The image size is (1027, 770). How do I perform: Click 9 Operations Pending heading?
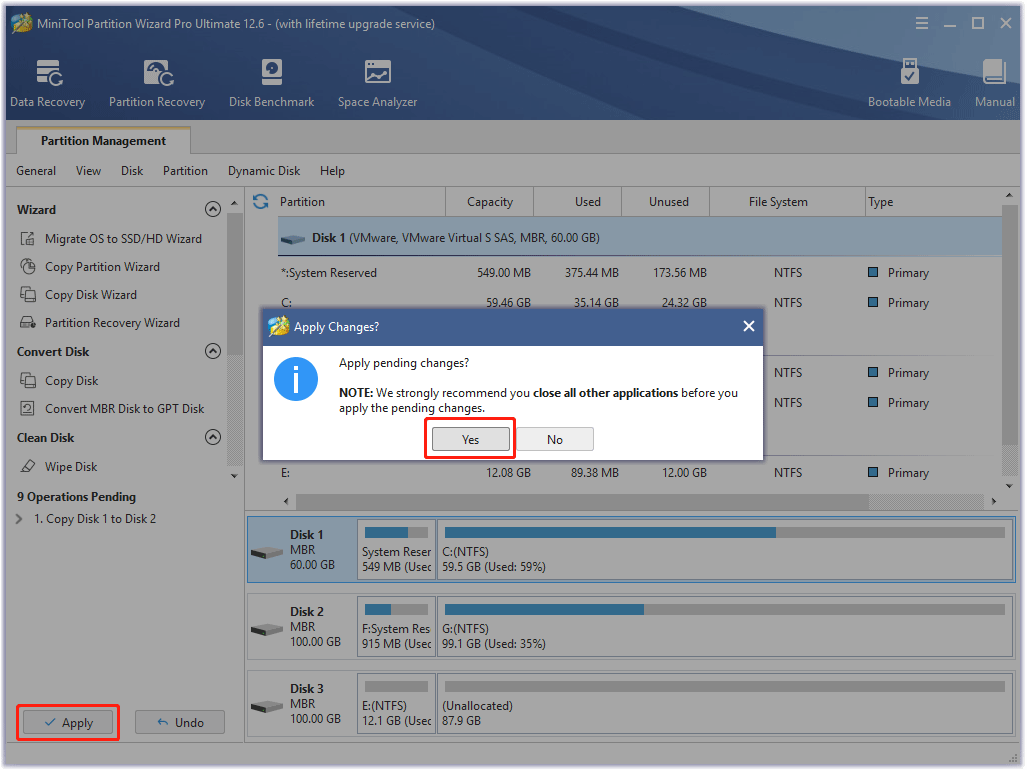77,497
